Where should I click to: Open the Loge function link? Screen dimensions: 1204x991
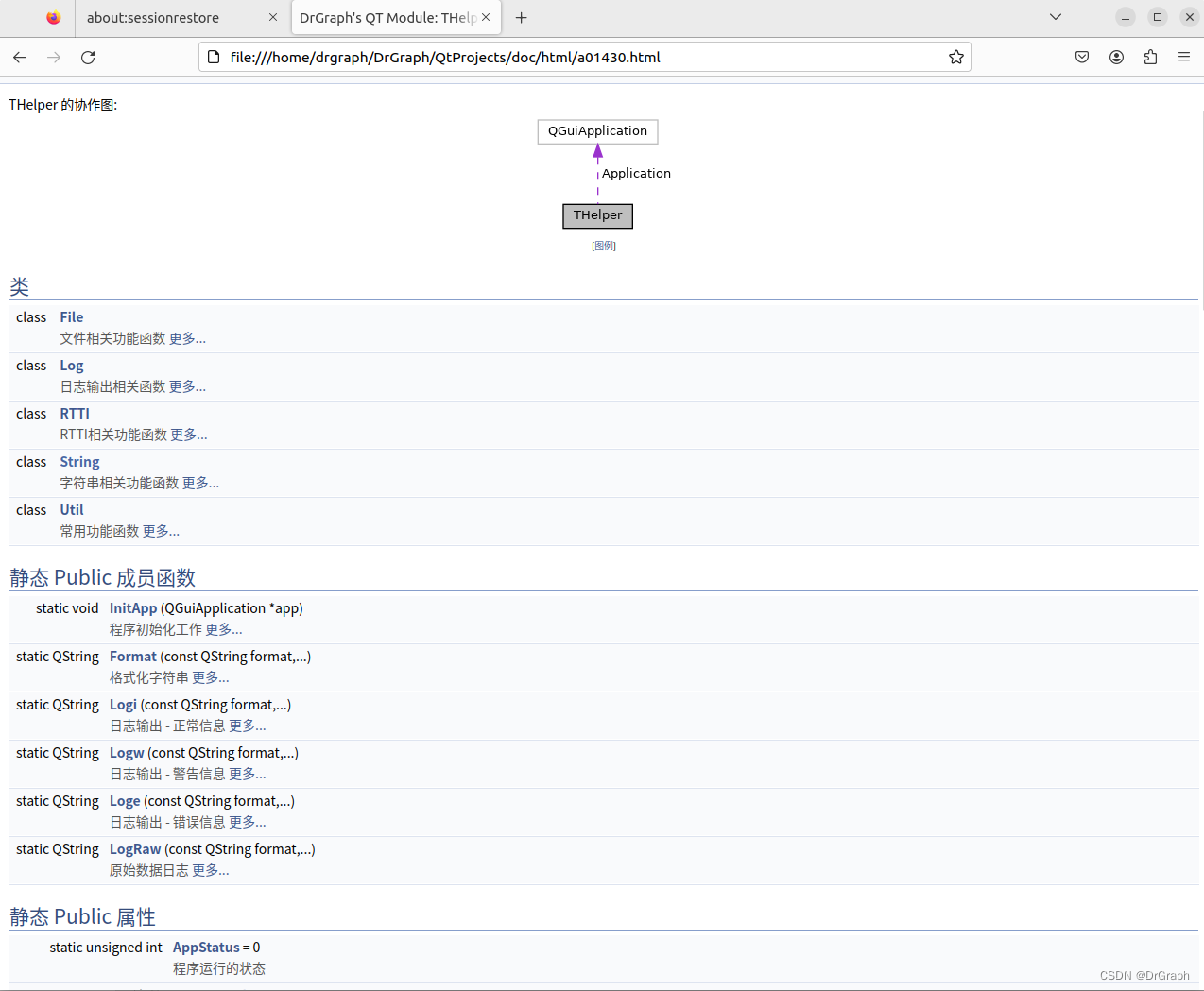(x=125, y=801)
